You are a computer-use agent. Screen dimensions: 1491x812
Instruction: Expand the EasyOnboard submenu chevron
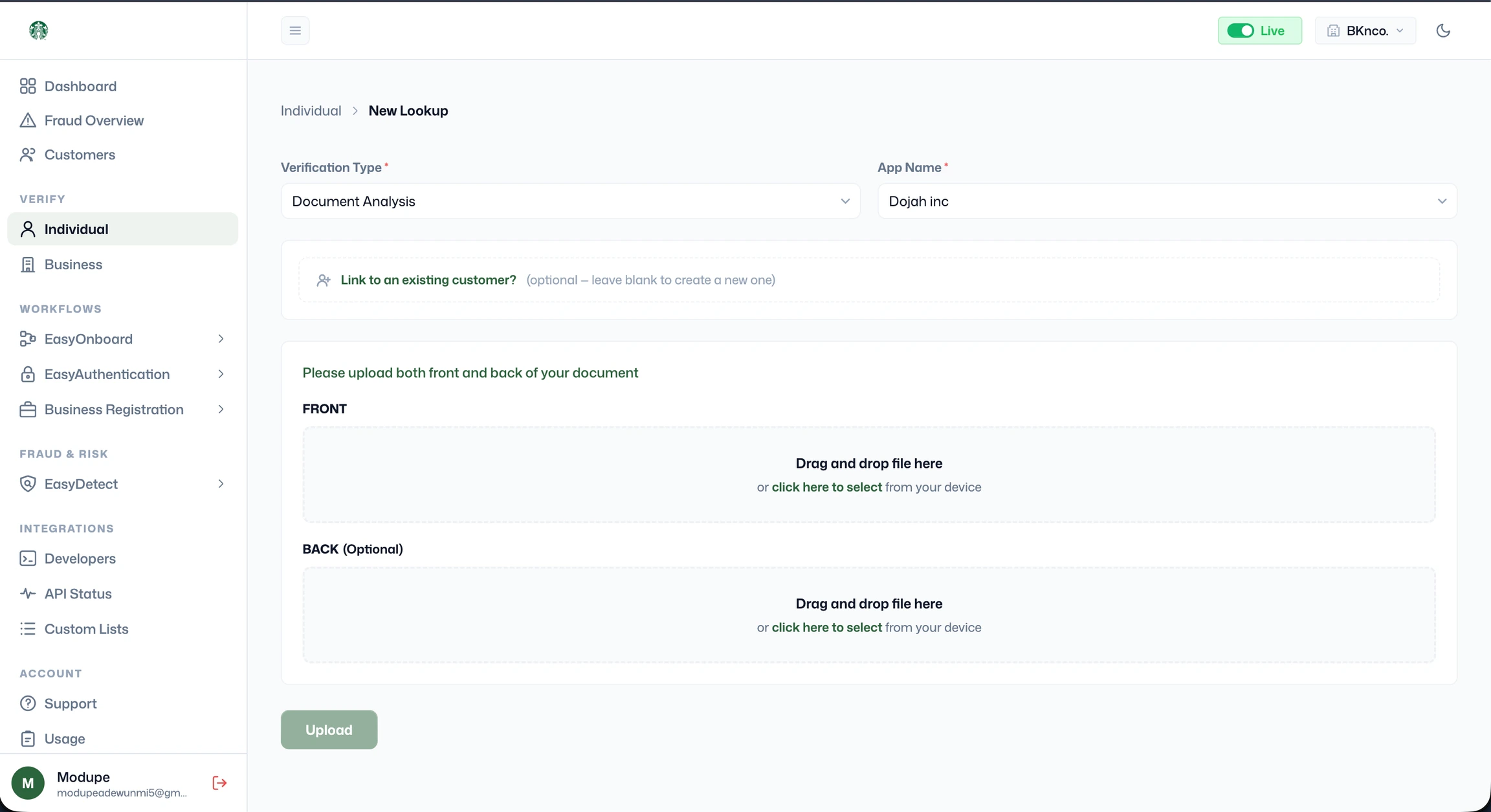(x=221, y=339)
